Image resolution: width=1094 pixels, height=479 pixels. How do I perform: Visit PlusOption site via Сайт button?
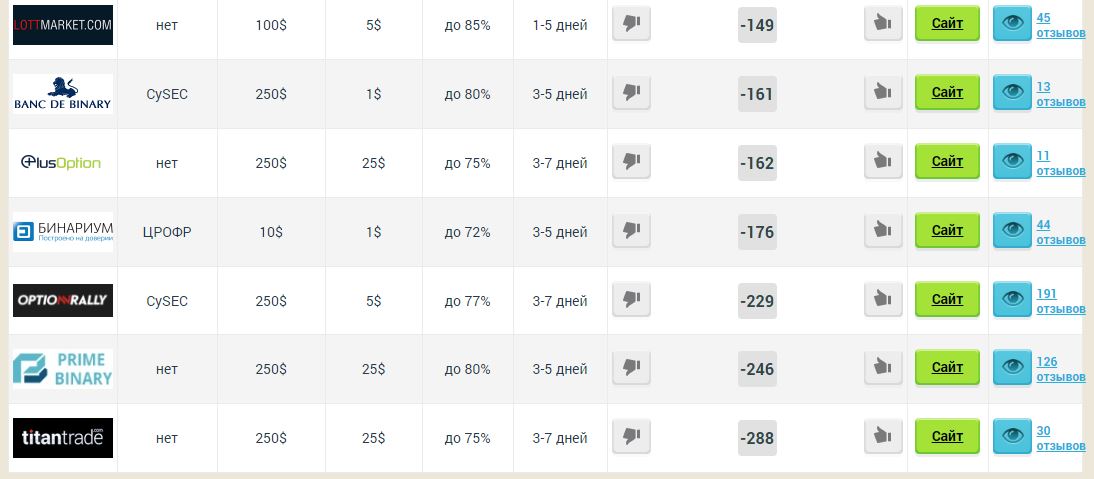click(947, 162)
